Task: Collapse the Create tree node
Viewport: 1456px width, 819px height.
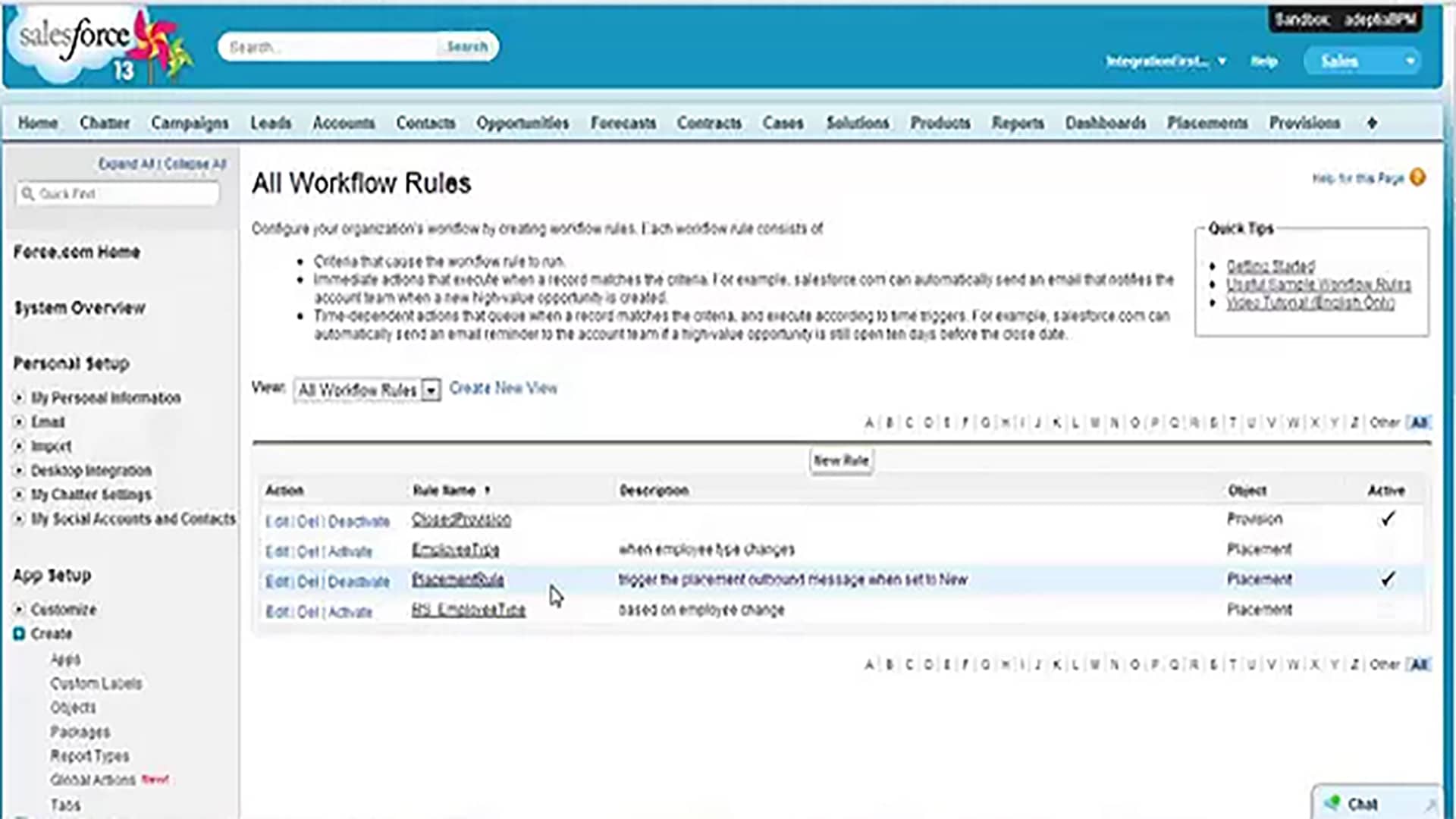Action: [19, 634]
